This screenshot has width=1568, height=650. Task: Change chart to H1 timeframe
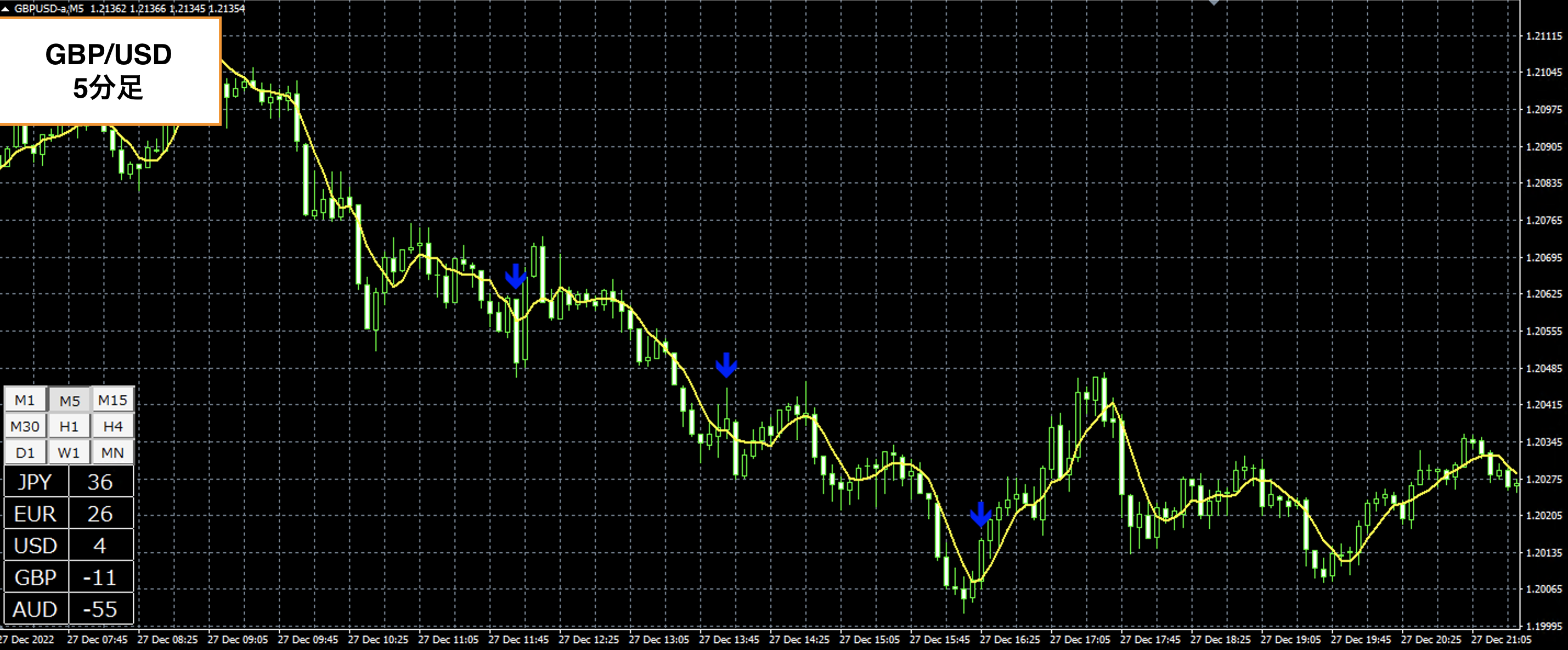tap(69, 427)
